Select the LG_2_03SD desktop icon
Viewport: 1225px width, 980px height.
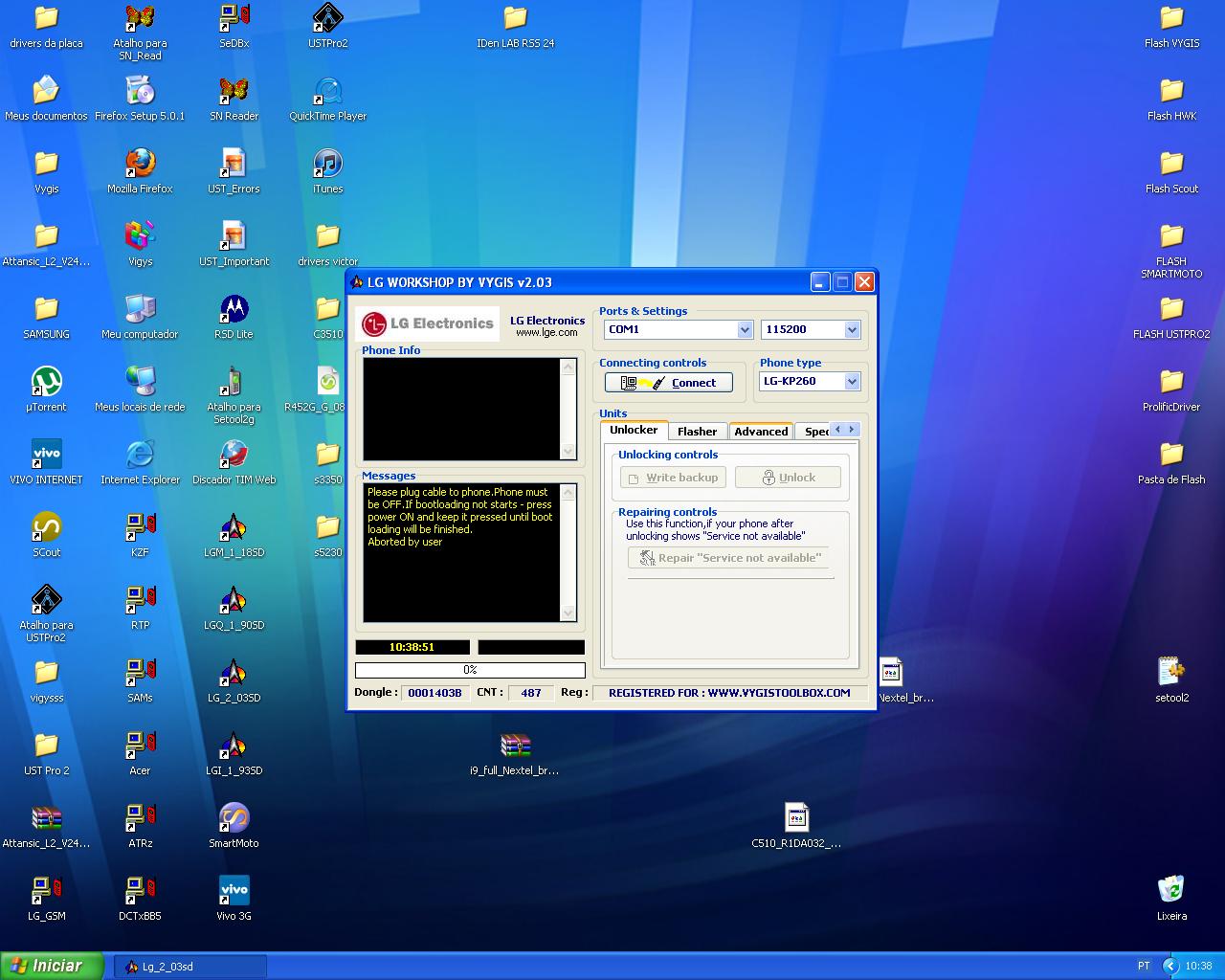tap(234, 679)
